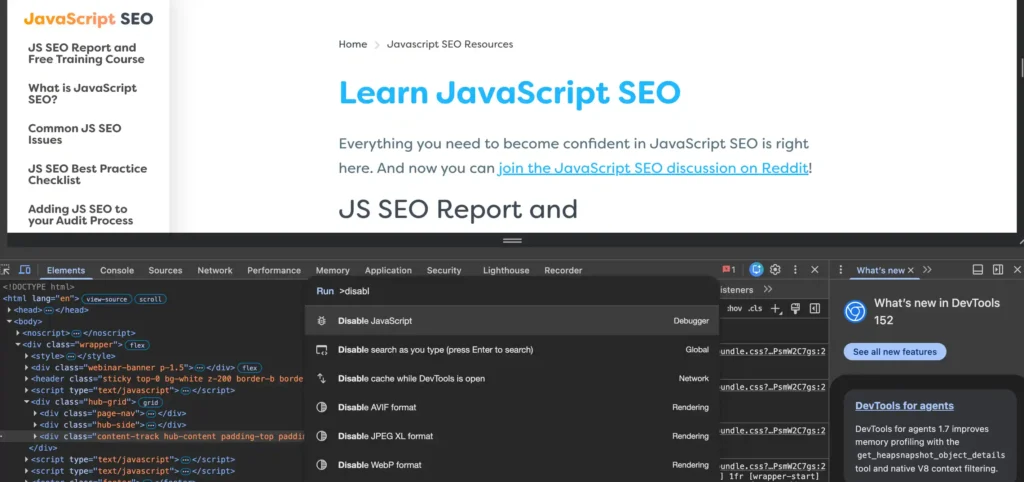Open join the JavaScript SEO discussion on Reddit link
The height and width of the screenshot is (482, 1024).
coord(653,168)
